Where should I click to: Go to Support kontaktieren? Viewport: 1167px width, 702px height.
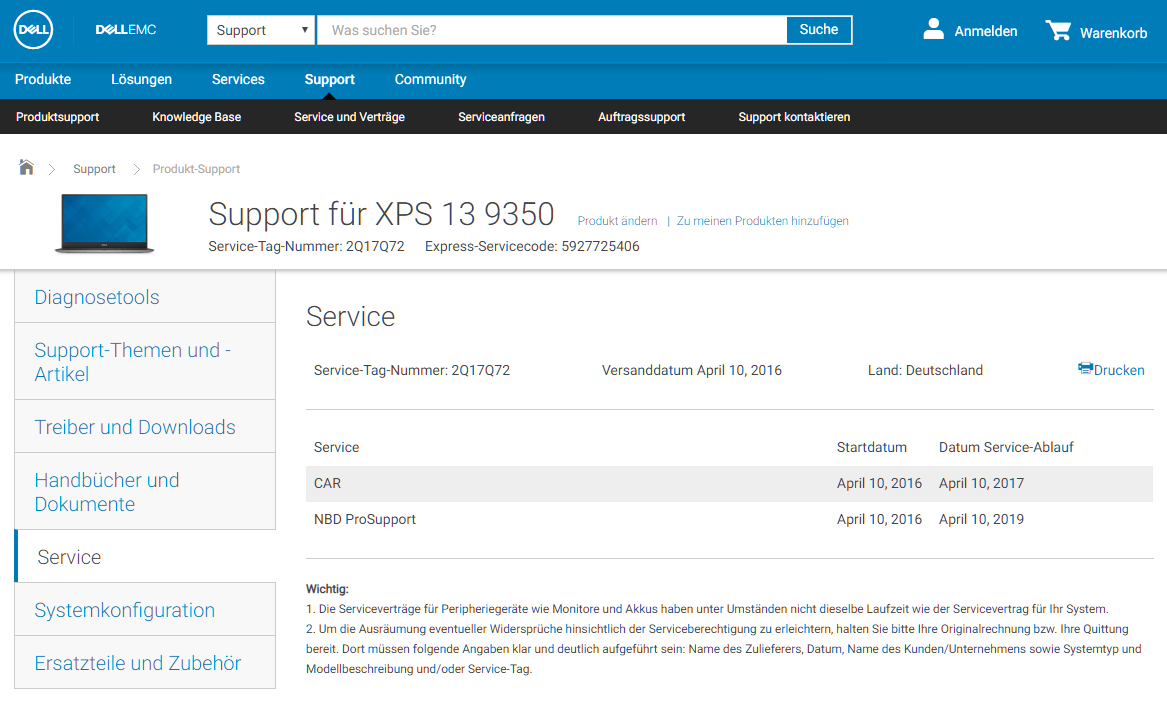(794, 117)
